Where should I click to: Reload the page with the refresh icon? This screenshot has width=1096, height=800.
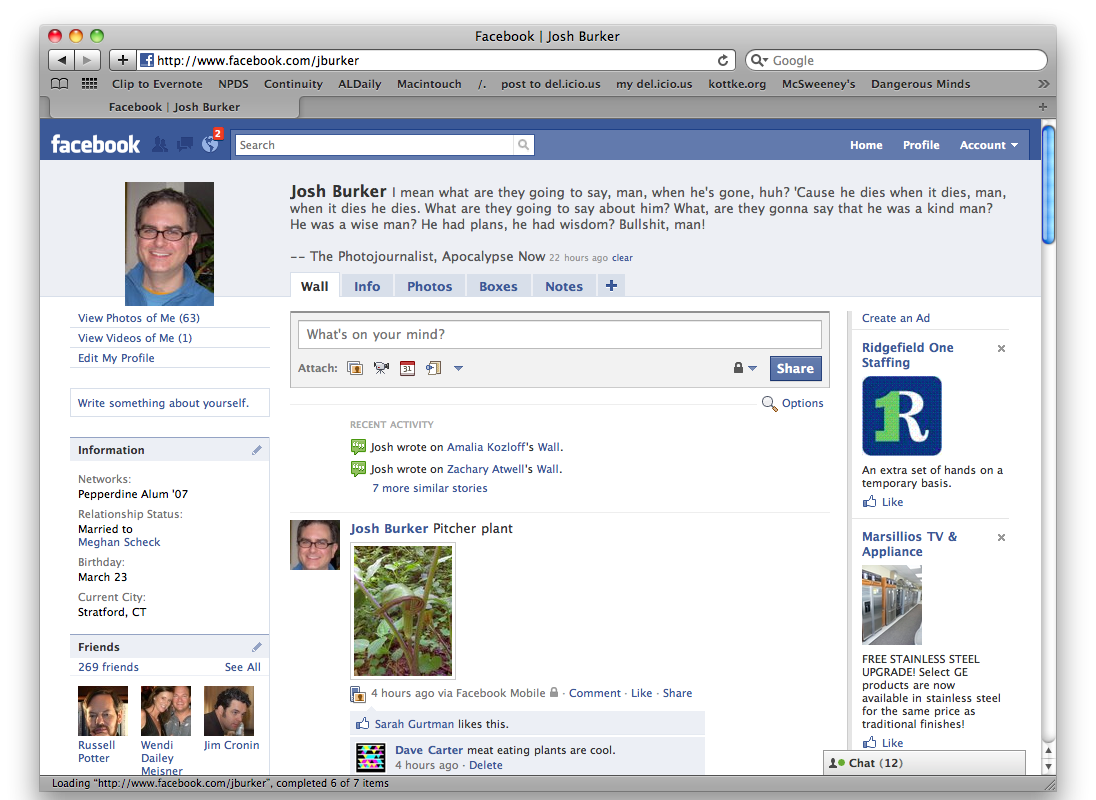pyautogui.click(x=723, y=60)
